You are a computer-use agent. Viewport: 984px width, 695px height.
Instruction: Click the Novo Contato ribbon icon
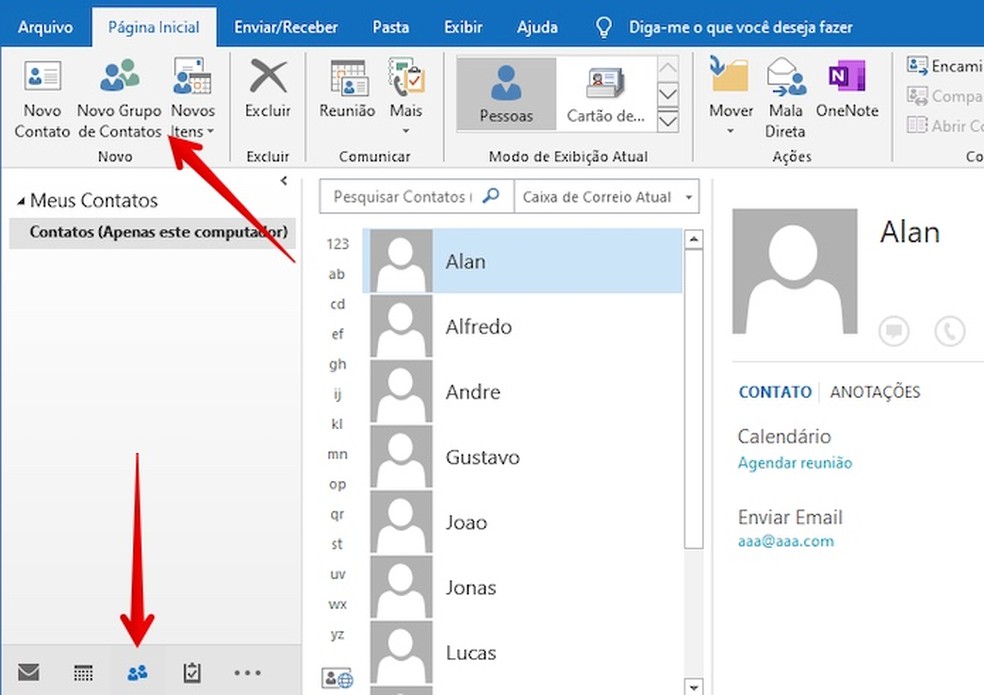pos(41,95)
